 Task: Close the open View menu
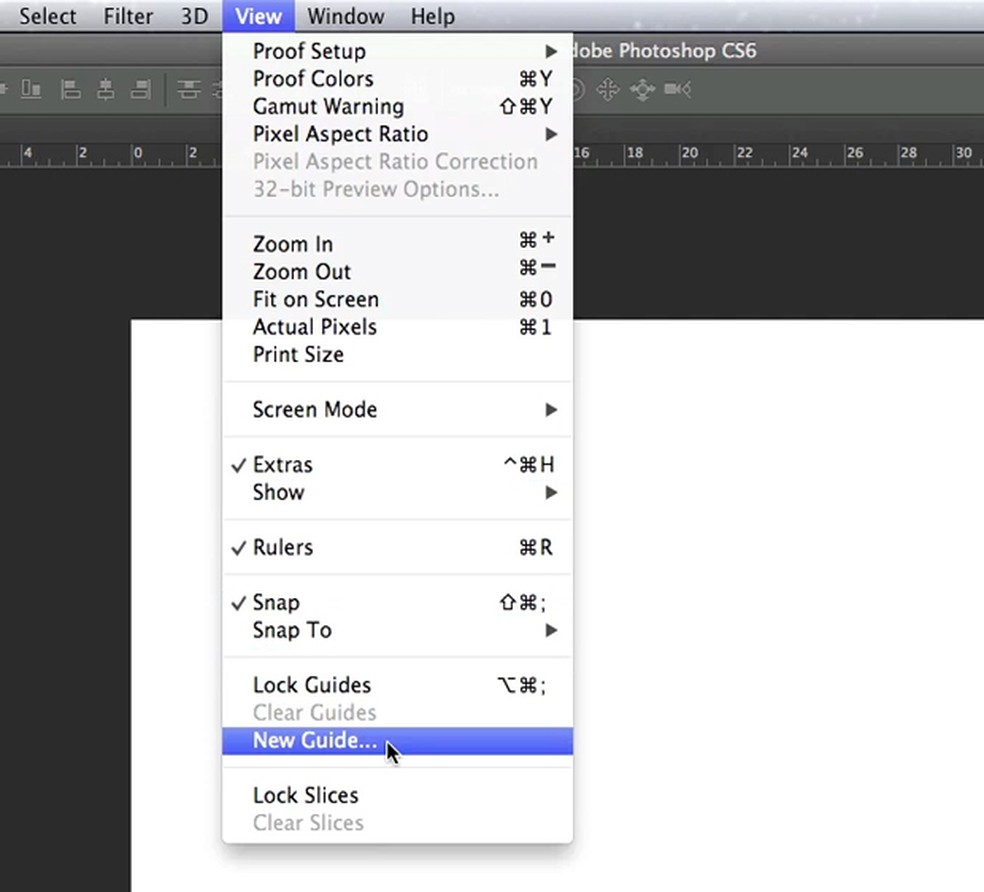[x=259, y=16]
